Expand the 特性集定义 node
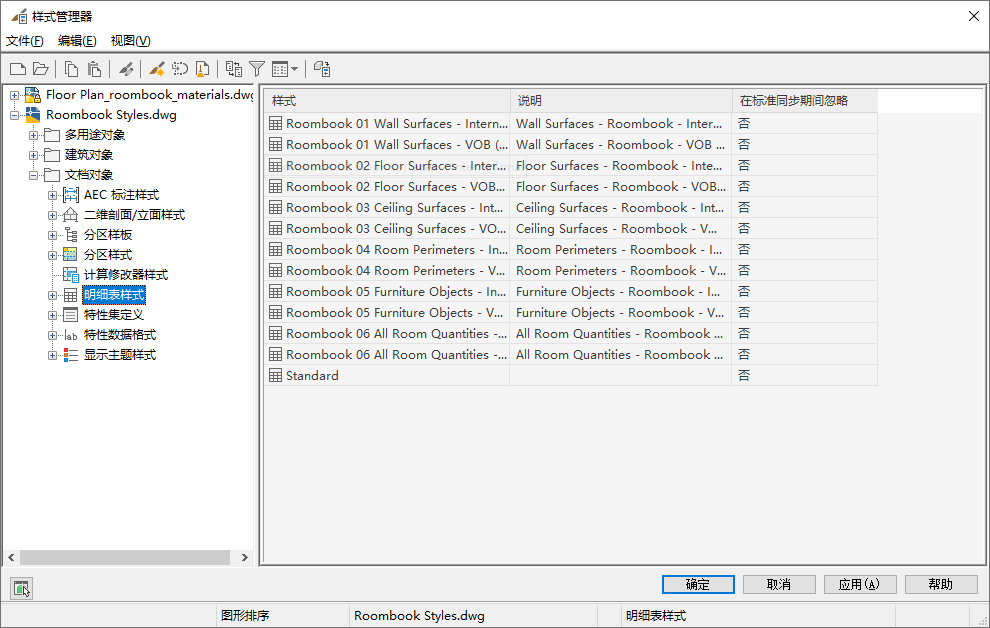 tap(52, 316)
